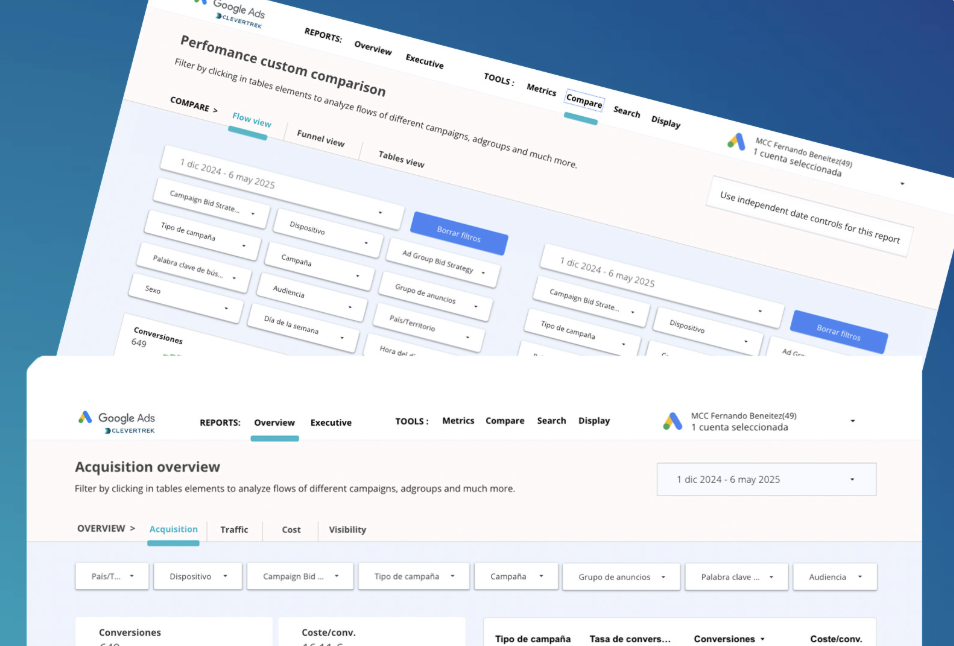This screenshot has width=954, height=646.
Task: Open Overview report in the comparison window
Action: [373, 48]
